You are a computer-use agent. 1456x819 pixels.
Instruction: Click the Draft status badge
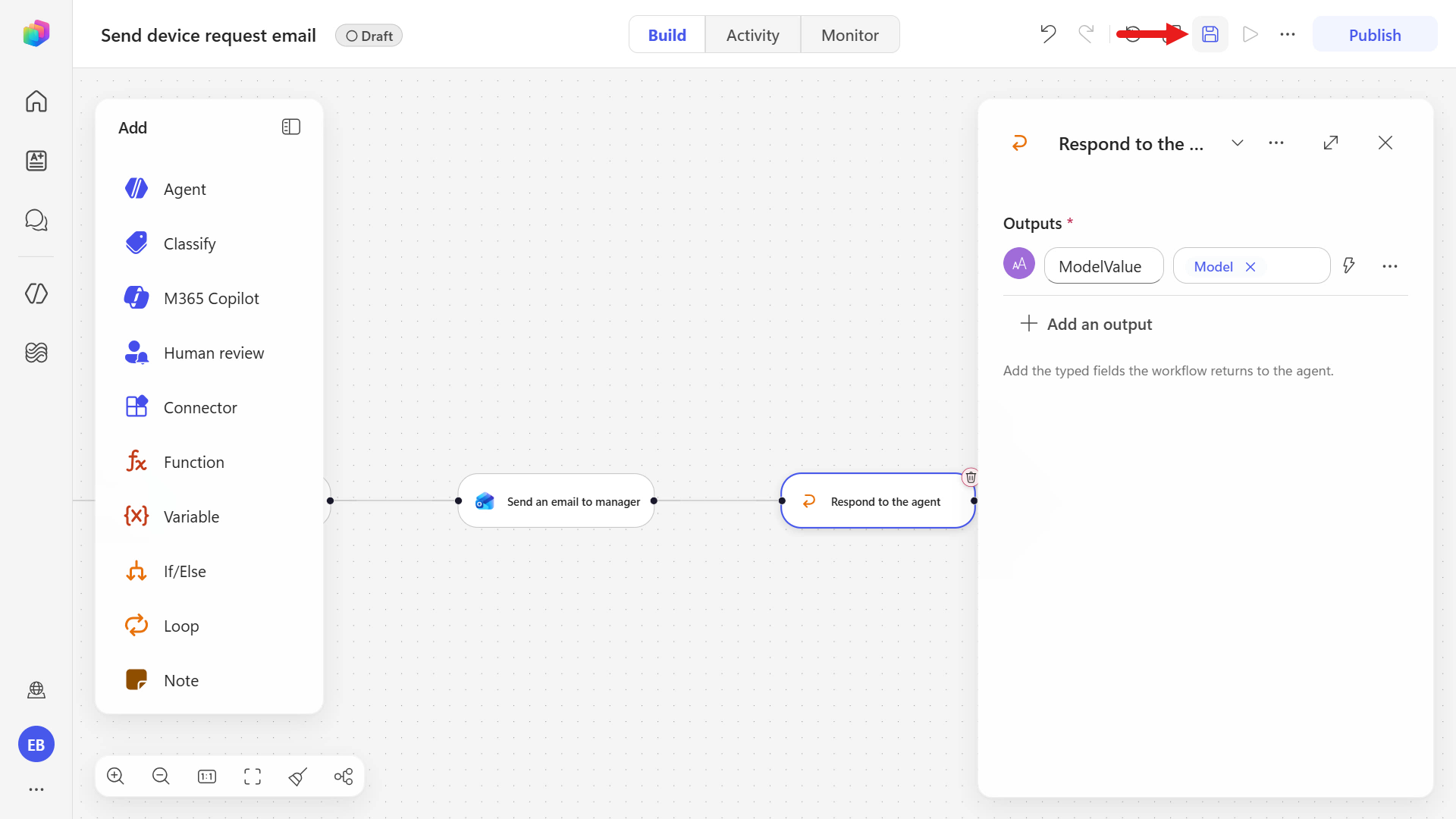tap(369, 36)
